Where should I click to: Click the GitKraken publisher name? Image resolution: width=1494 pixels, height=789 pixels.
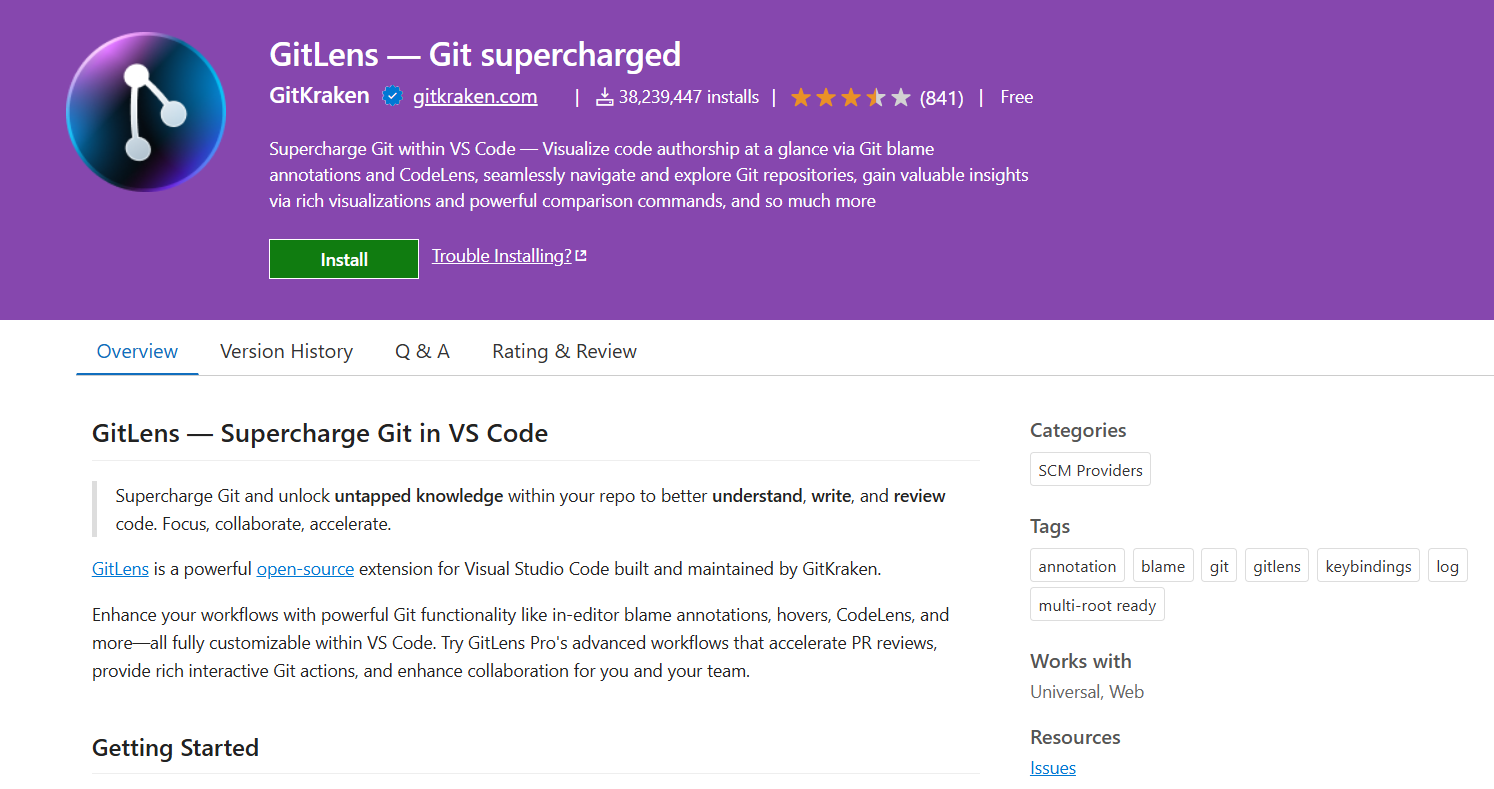point(319,96)
